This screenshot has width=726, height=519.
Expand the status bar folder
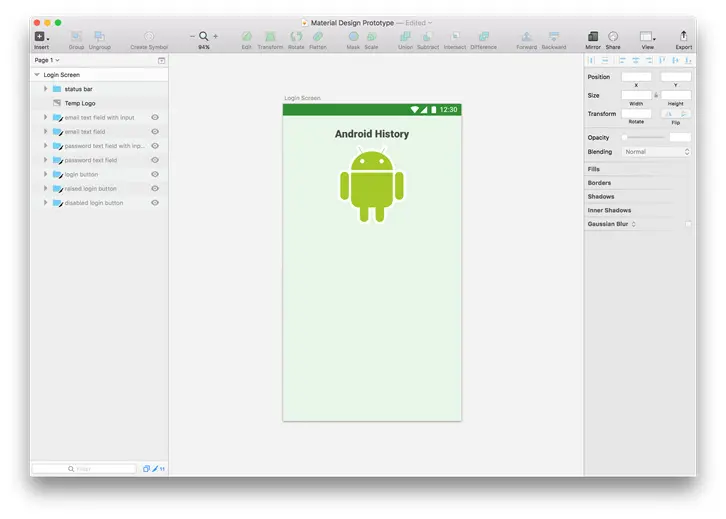coord(45,89)
